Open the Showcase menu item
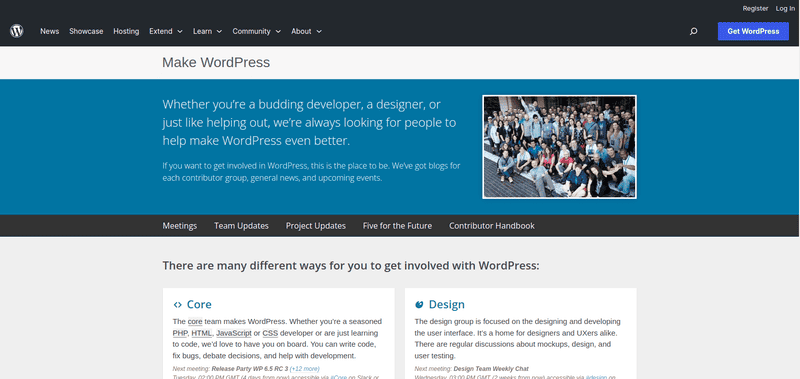Viewport: 800px width, 379px height. 86,31
